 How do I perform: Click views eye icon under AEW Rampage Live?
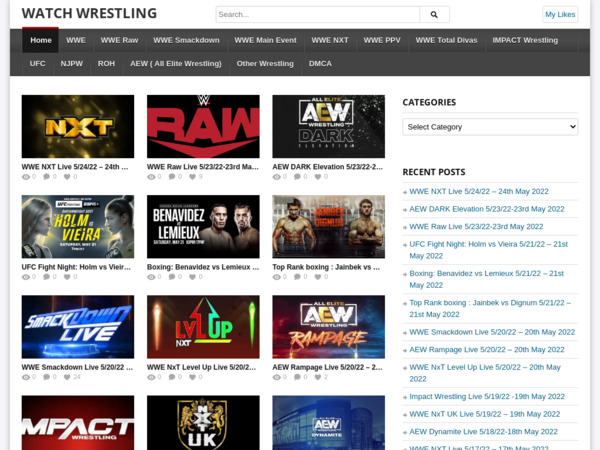point(276,377)
